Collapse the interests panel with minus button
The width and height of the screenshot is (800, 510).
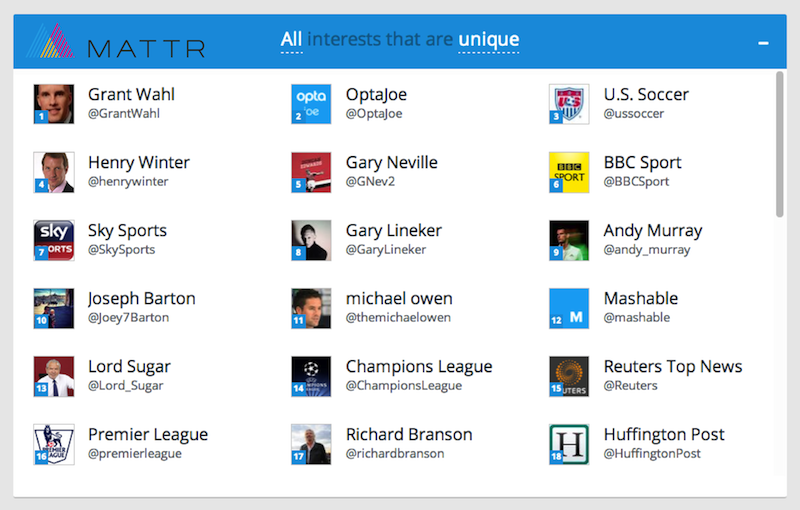click(763, 43)
